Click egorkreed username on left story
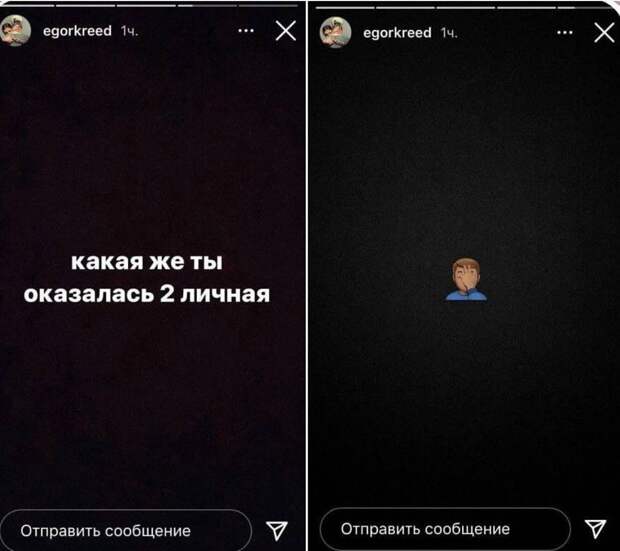This screenshot has width=620, height=551. [77, 31]
